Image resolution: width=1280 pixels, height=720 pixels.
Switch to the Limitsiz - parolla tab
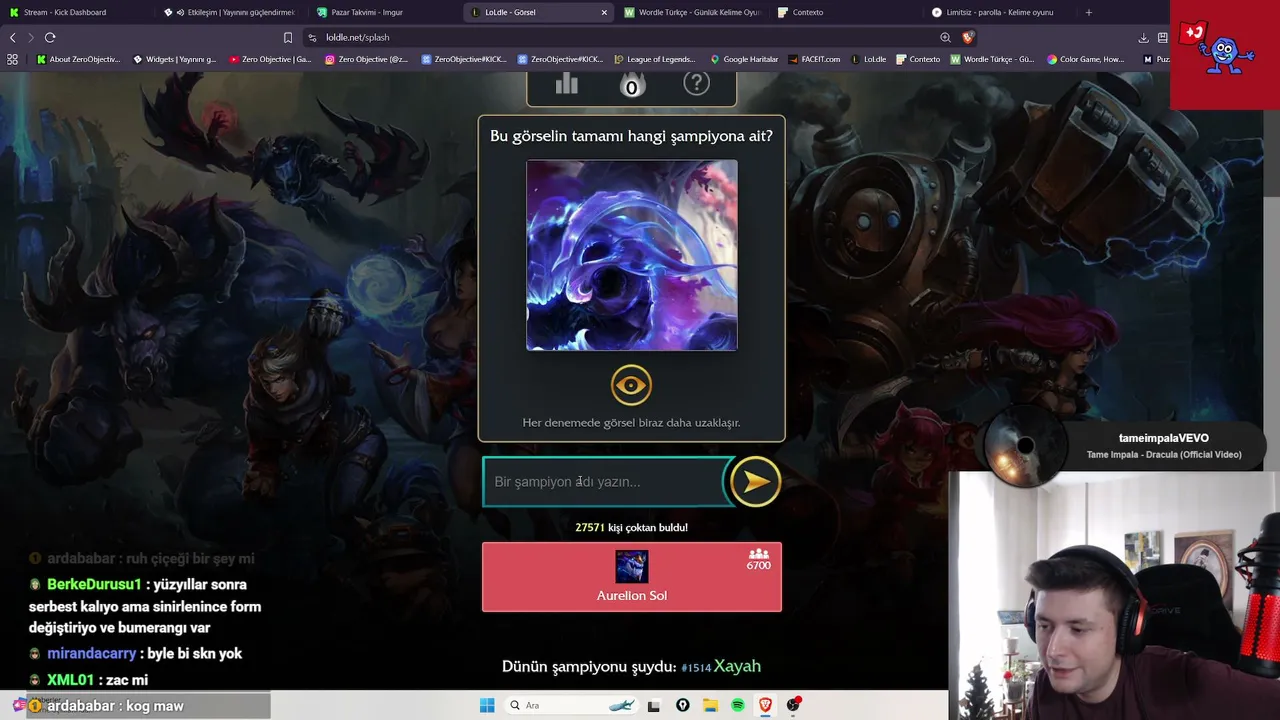click(1000, 12)
